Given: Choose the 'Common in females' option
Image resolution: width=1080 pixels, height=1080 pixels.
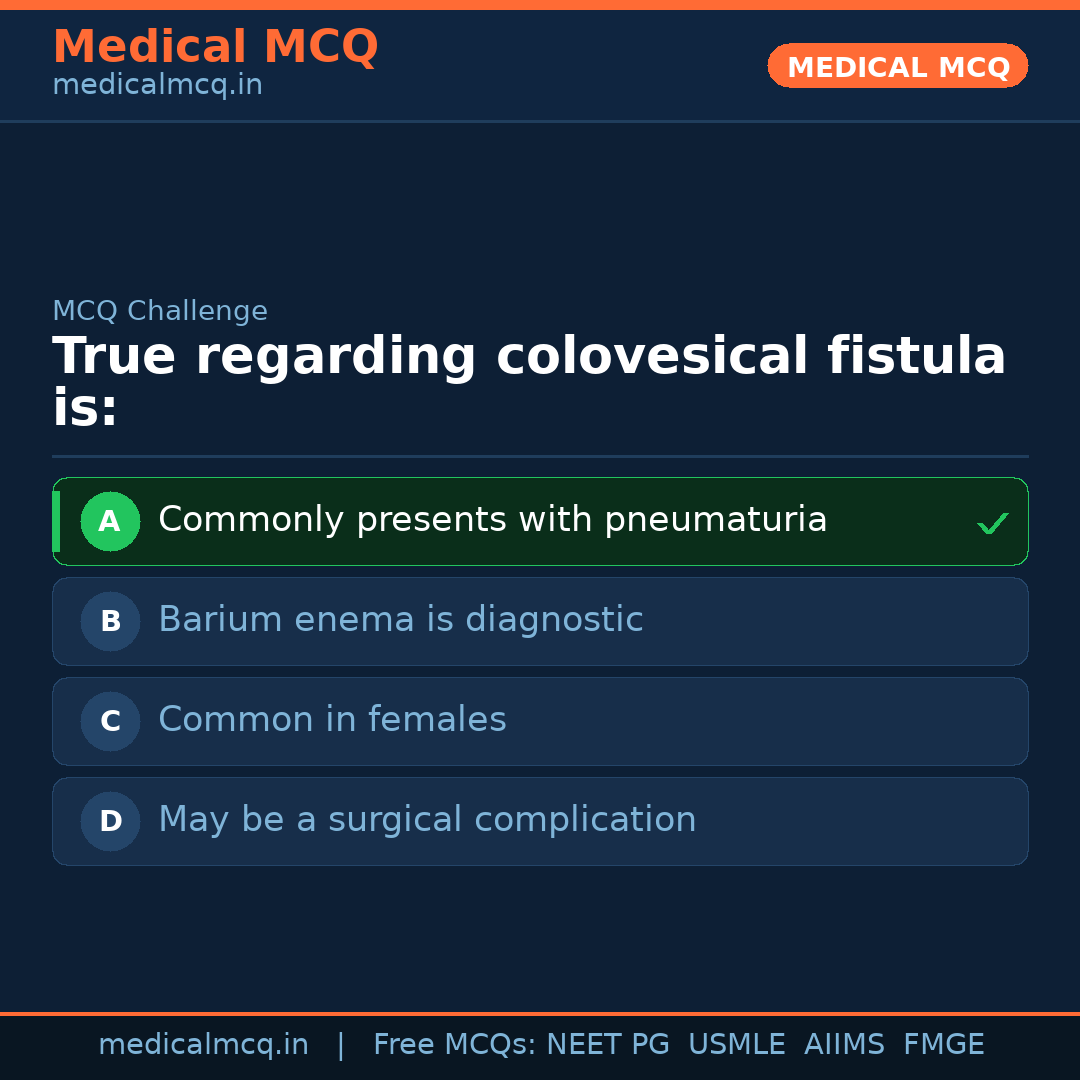Looking at the screenshot, I should (x=332, y=720).
